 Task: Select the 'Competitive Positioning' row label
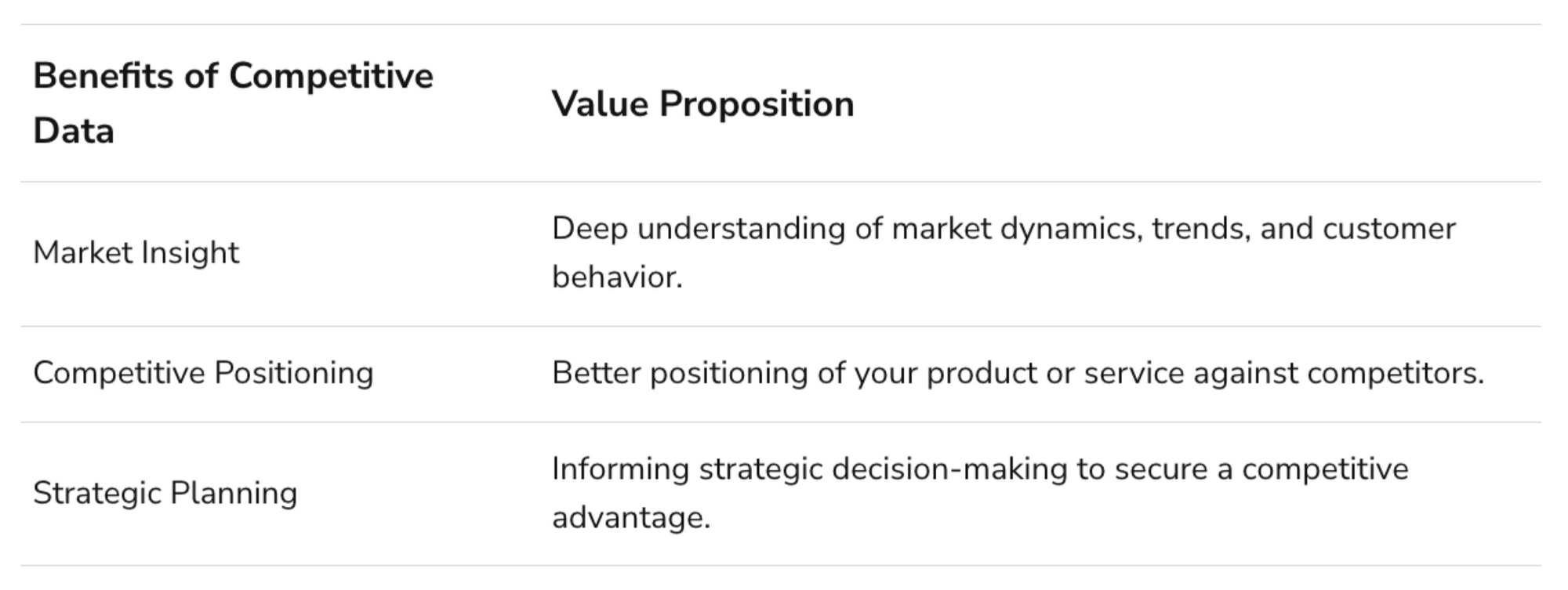pos(203,373)
